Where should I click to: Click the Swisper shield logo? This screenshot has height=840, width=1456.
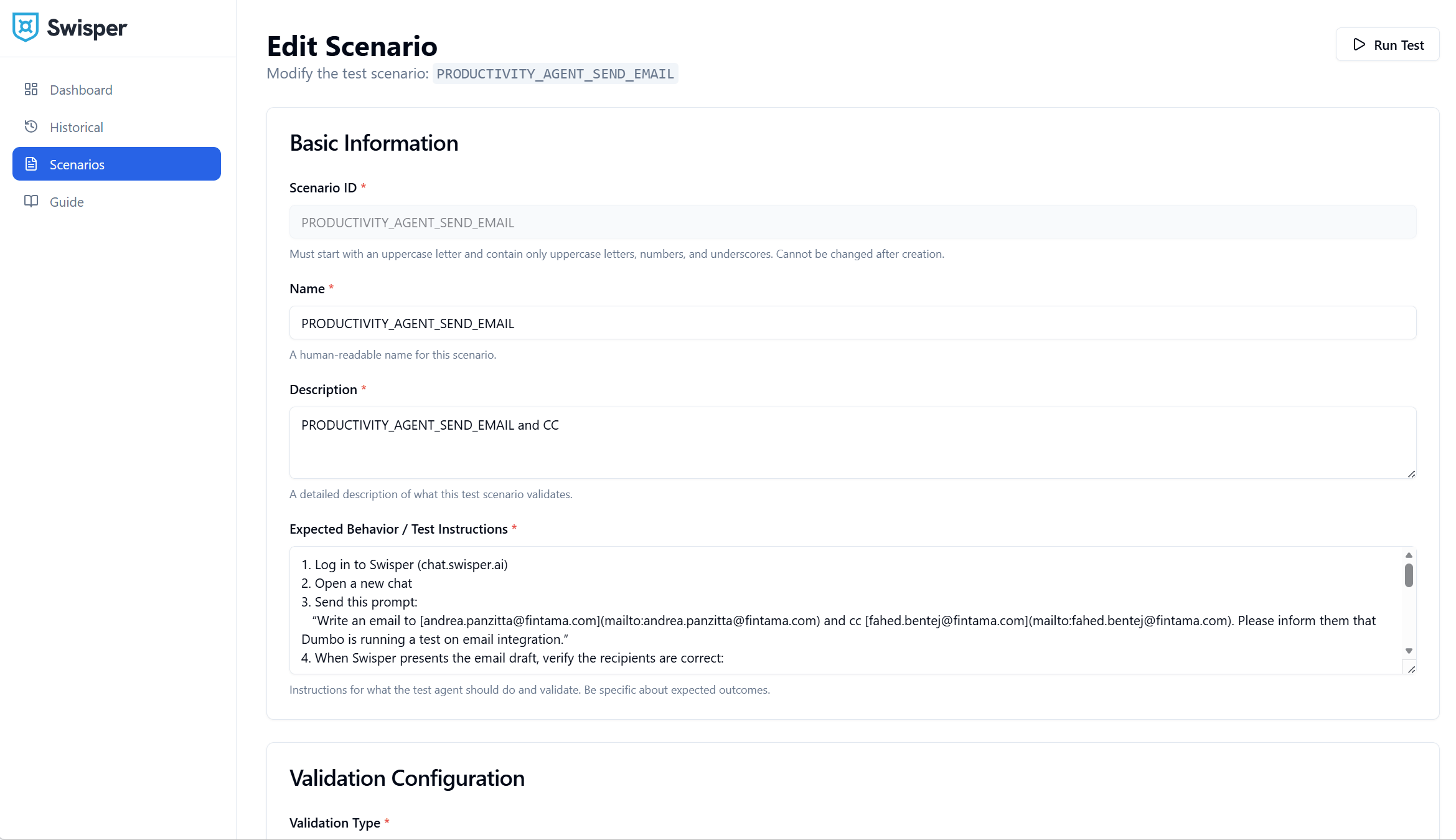pos(26,26)
